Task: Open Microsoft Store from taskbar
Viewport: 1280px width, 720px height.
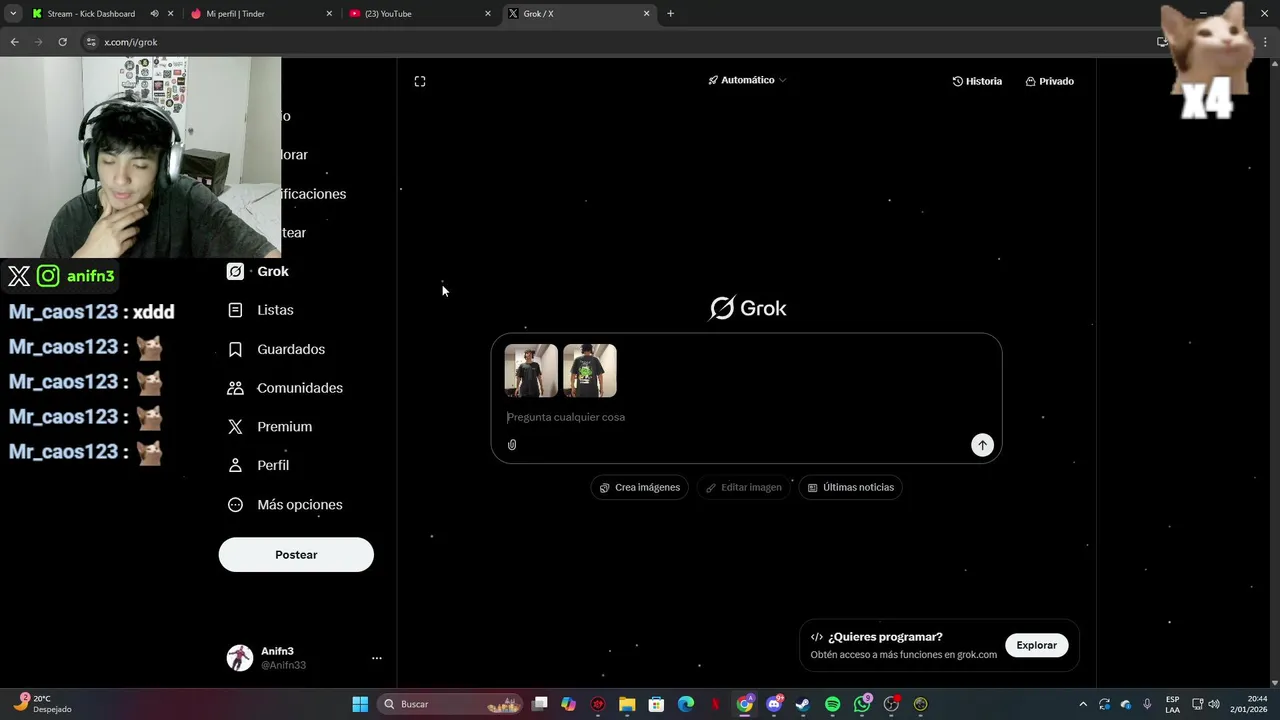Action: [656, 704]
